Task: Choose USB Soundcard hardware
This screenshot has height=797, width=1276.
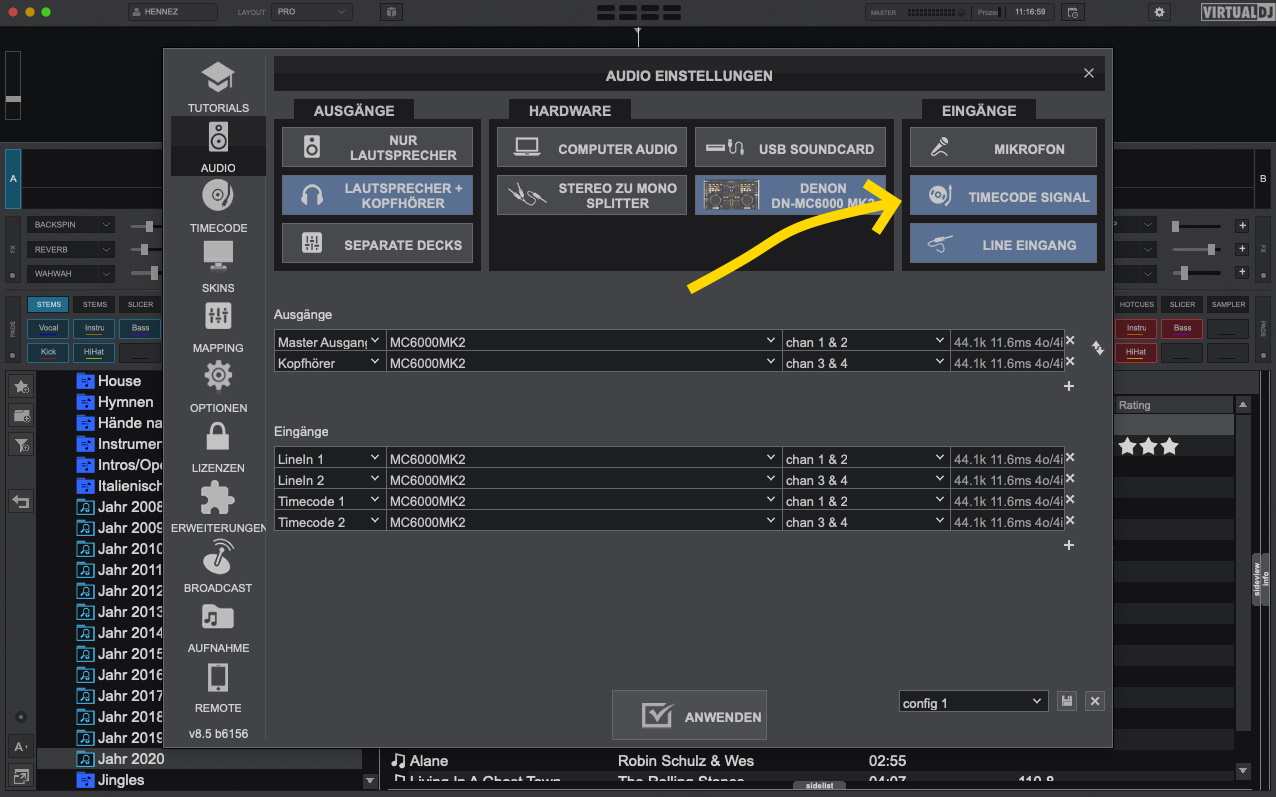Action: tap(790, 148)
